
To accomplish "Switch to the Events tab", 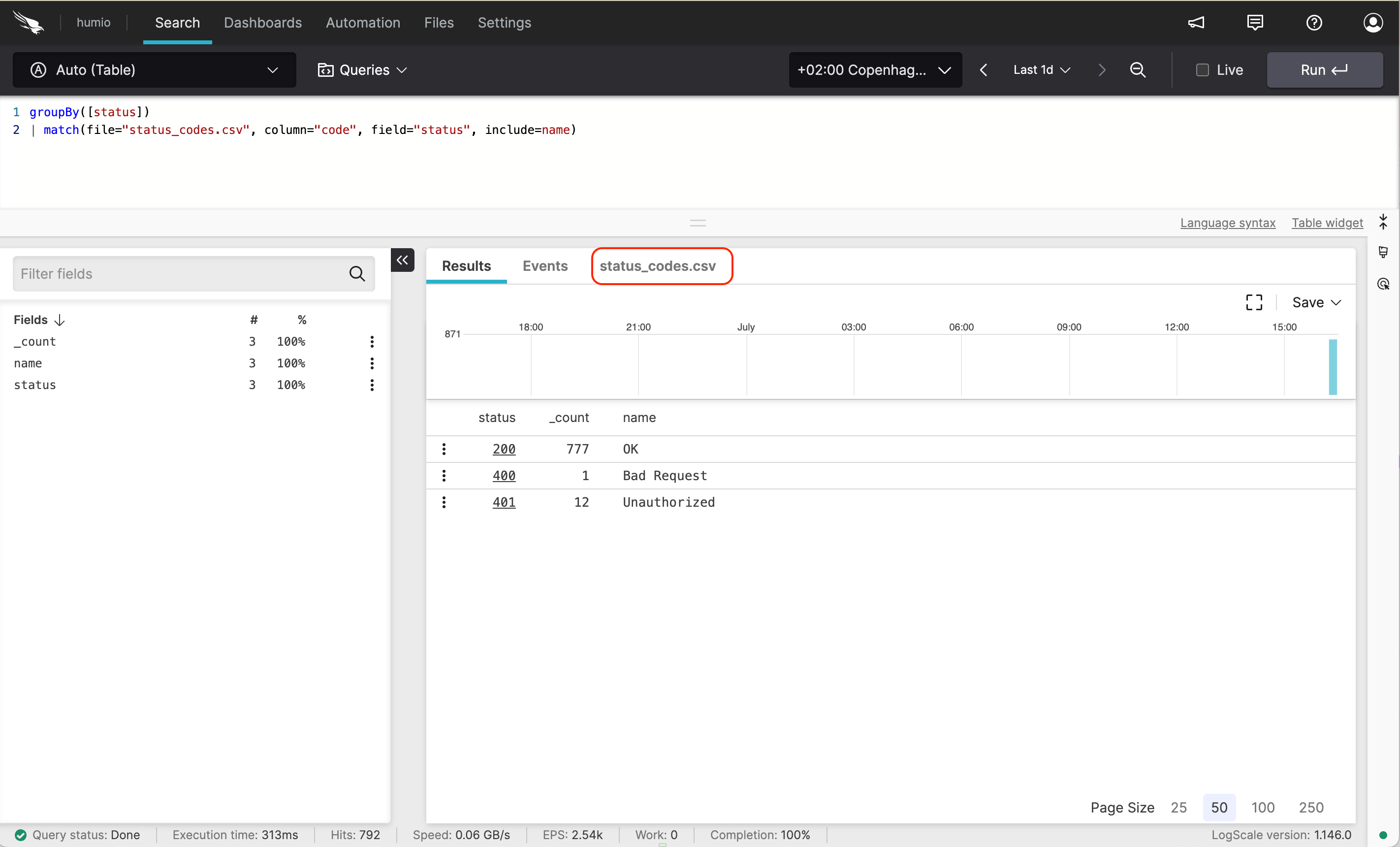I will pyautogui.click(x=545, y=265).
